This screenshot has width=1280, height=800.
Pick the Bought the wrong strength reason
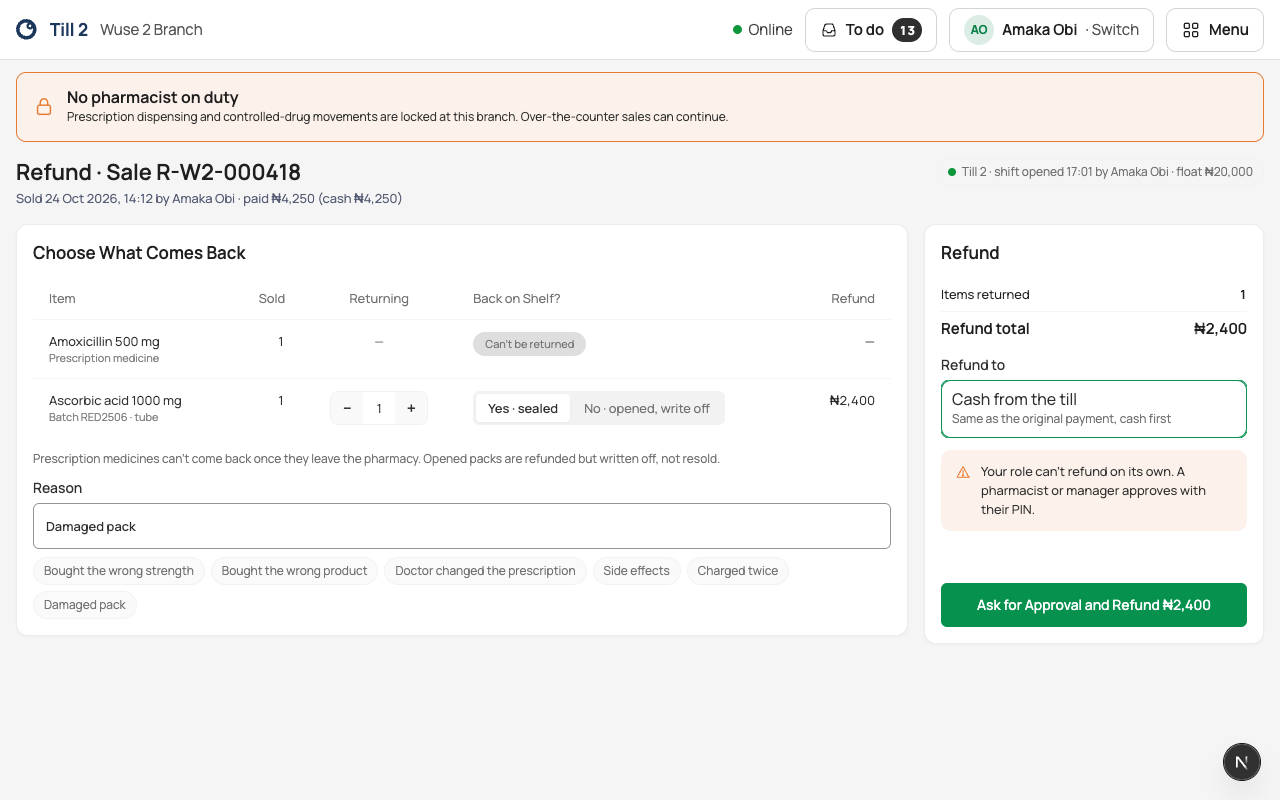tap(119, 571)
